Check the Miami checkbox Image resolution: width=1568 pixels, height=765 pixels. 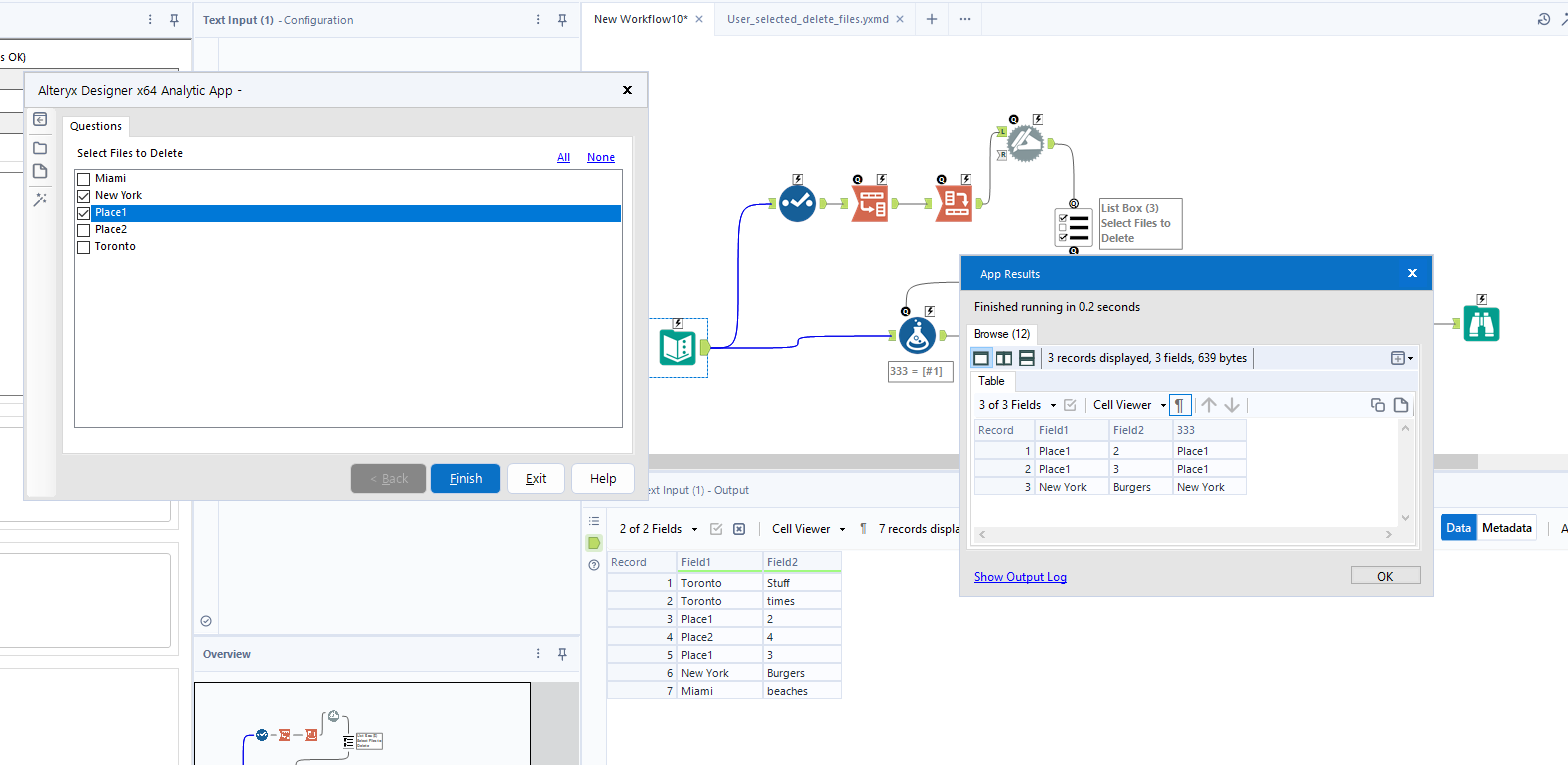click(x=84, y=179)
